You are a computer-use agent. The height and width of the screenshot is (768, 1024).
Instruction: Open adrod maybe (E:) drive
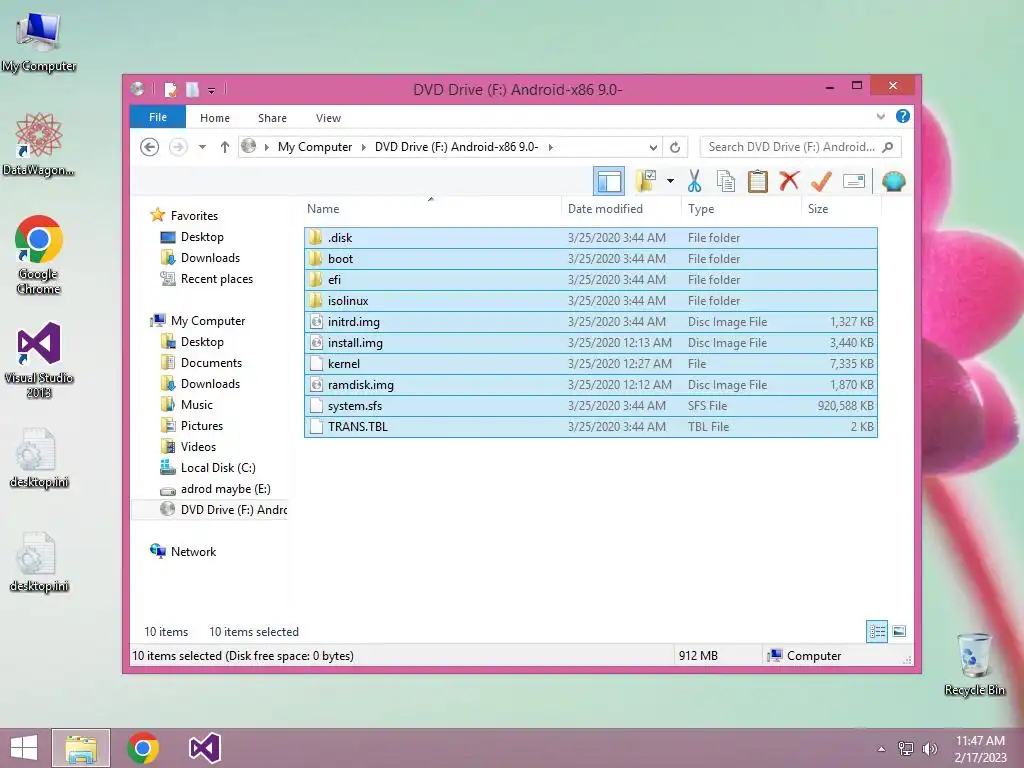tap(216, 489)
